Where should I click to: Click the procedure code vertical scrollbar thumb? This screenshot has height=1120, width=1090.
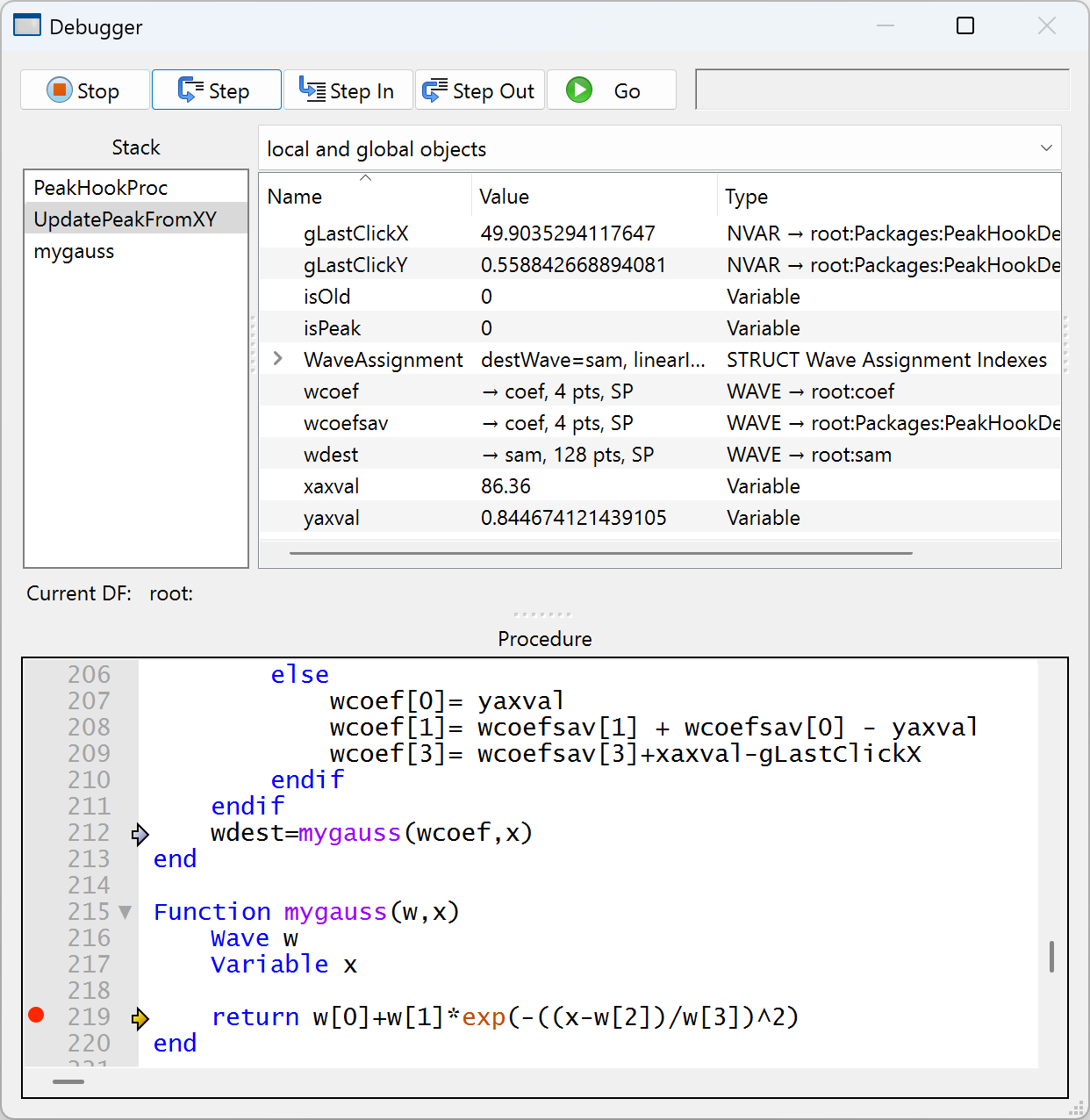(x=1051, y=957)
